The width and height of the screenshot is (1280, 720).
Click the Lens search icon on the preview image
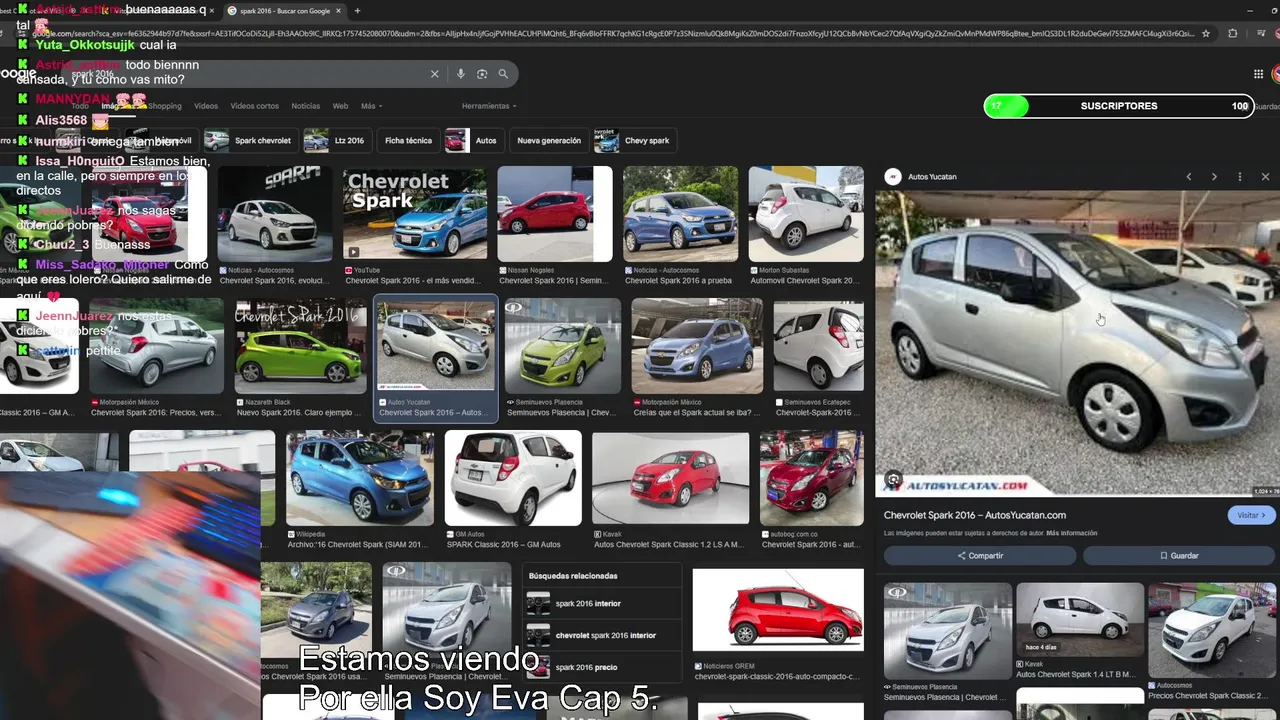(x=893, y=479)
